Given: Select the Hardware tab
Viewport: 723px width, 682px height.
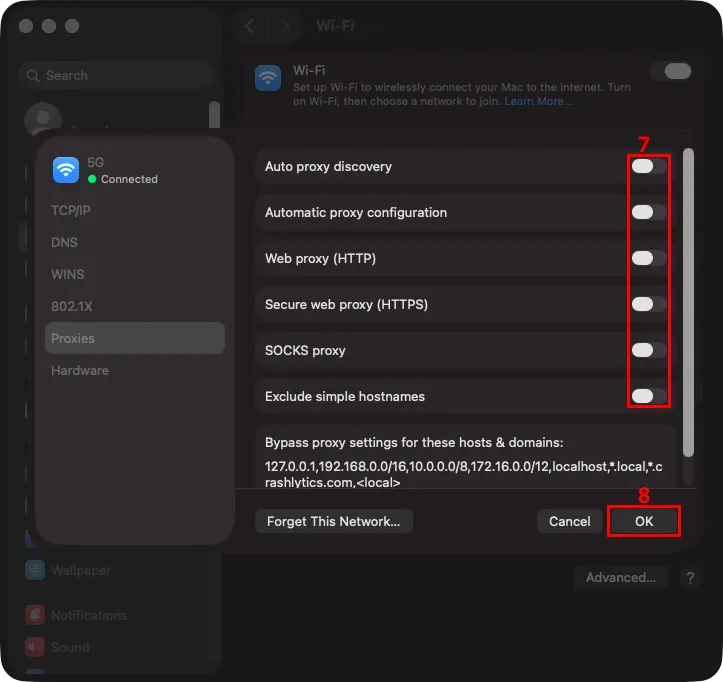Looking at the screenshot, I should click(80, 370).
